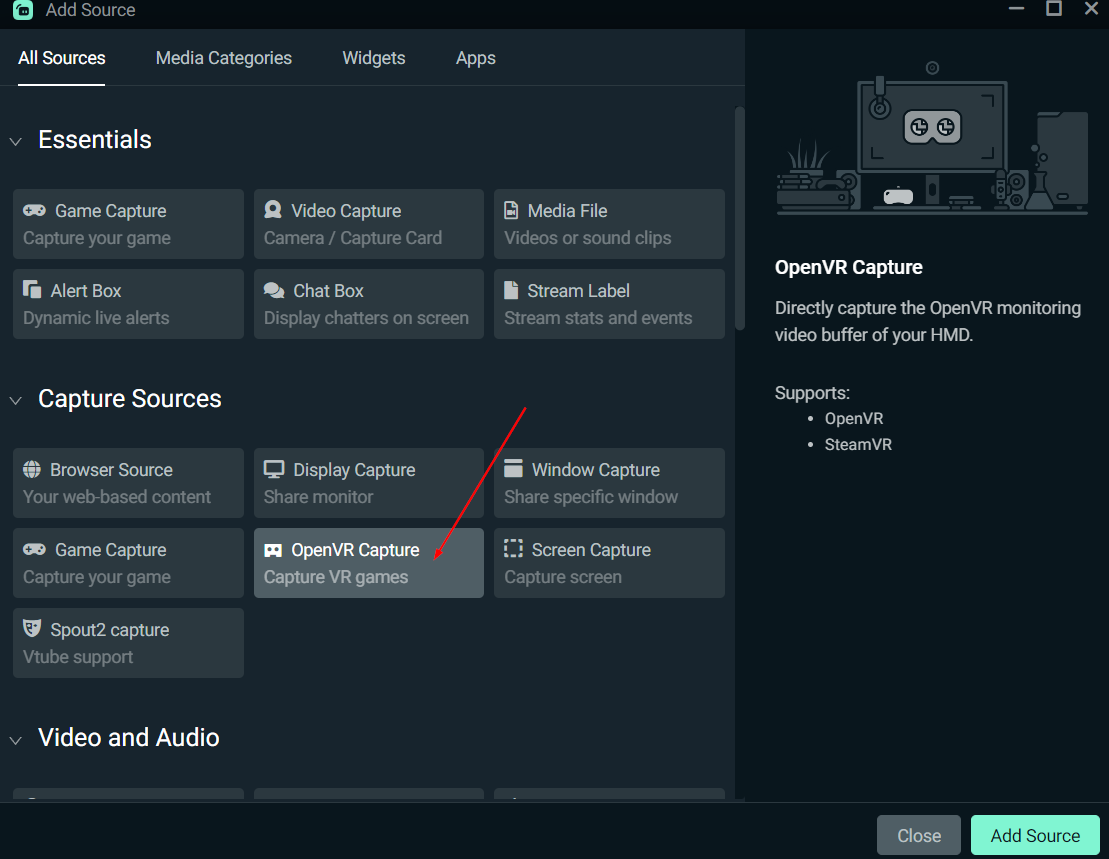The width and height of the screenshot is (1109, 859).
Task: Collapse the Capture Sources section
Action: pyautogui.click(x=15, y=400)
